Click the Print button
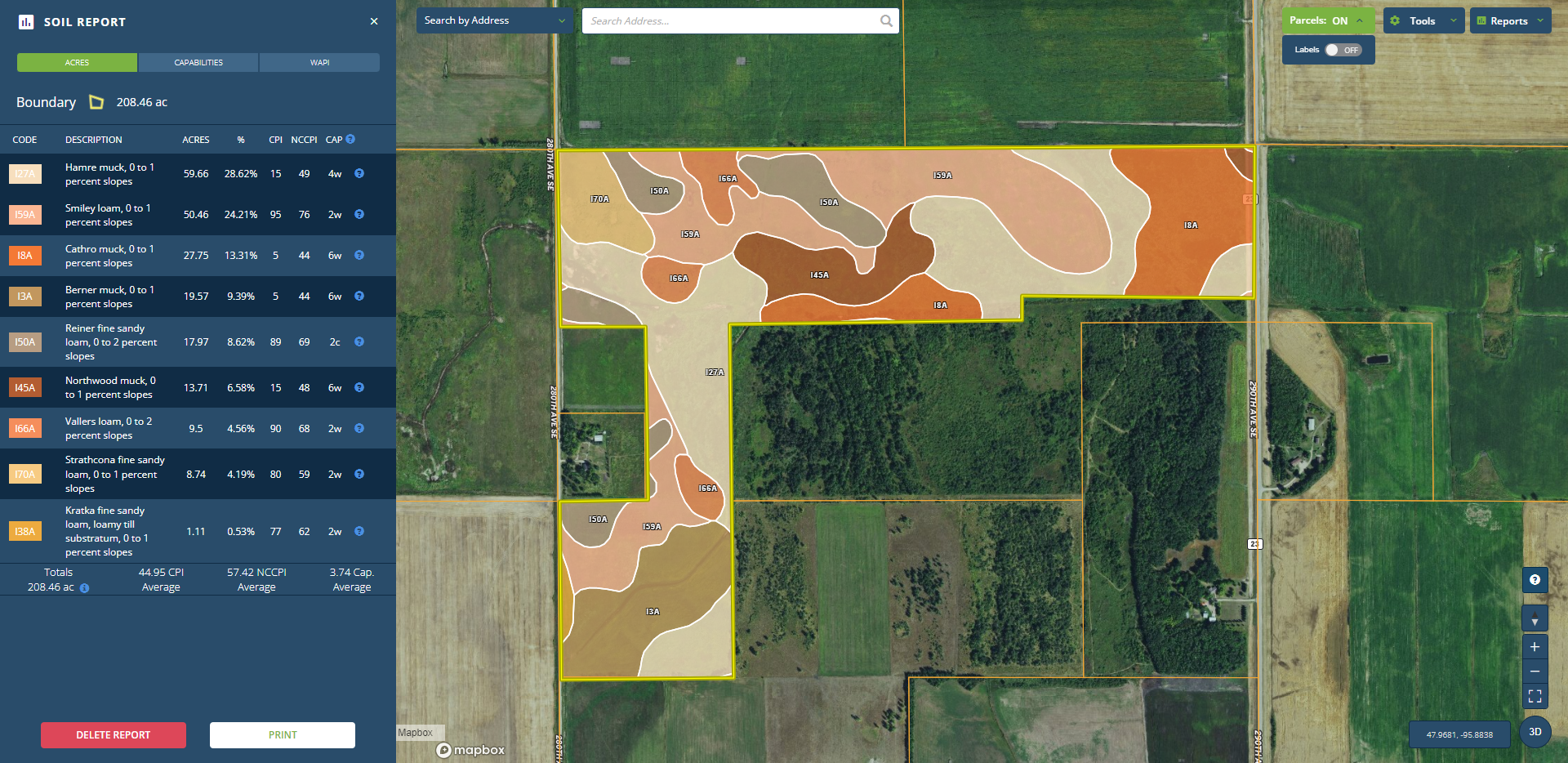Screen dimensions: 1568x763 (283, 735)
